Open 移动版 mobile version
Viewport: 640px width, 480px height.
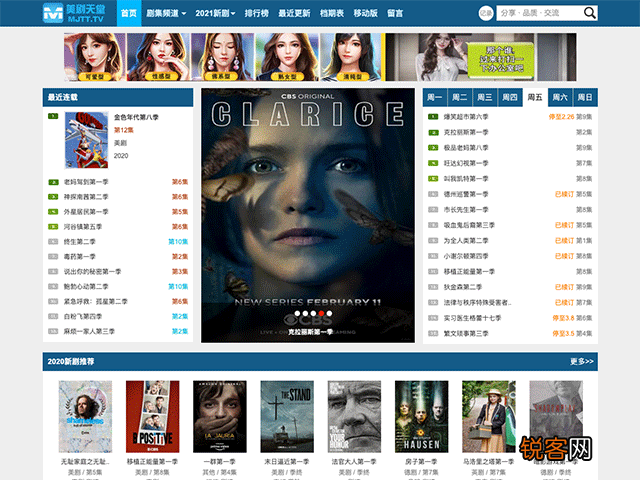pyautogui.click(x=365, y=13)
